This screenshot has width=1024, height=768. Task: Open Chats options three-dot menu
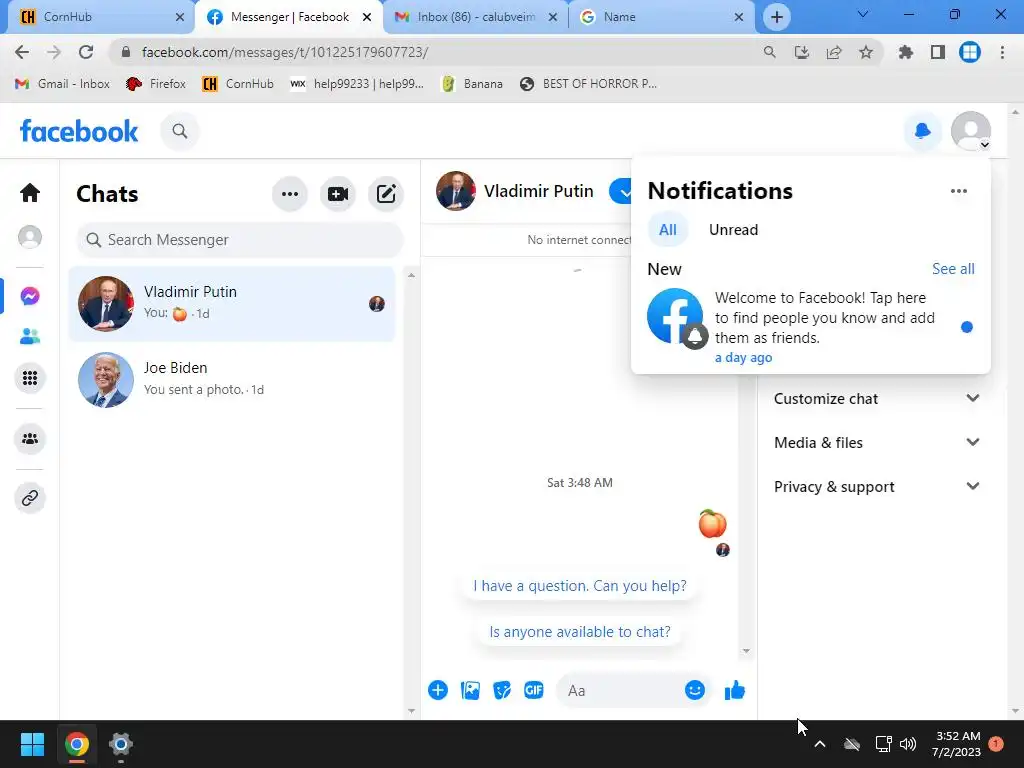pyautogui.click(x=290, y=194)
